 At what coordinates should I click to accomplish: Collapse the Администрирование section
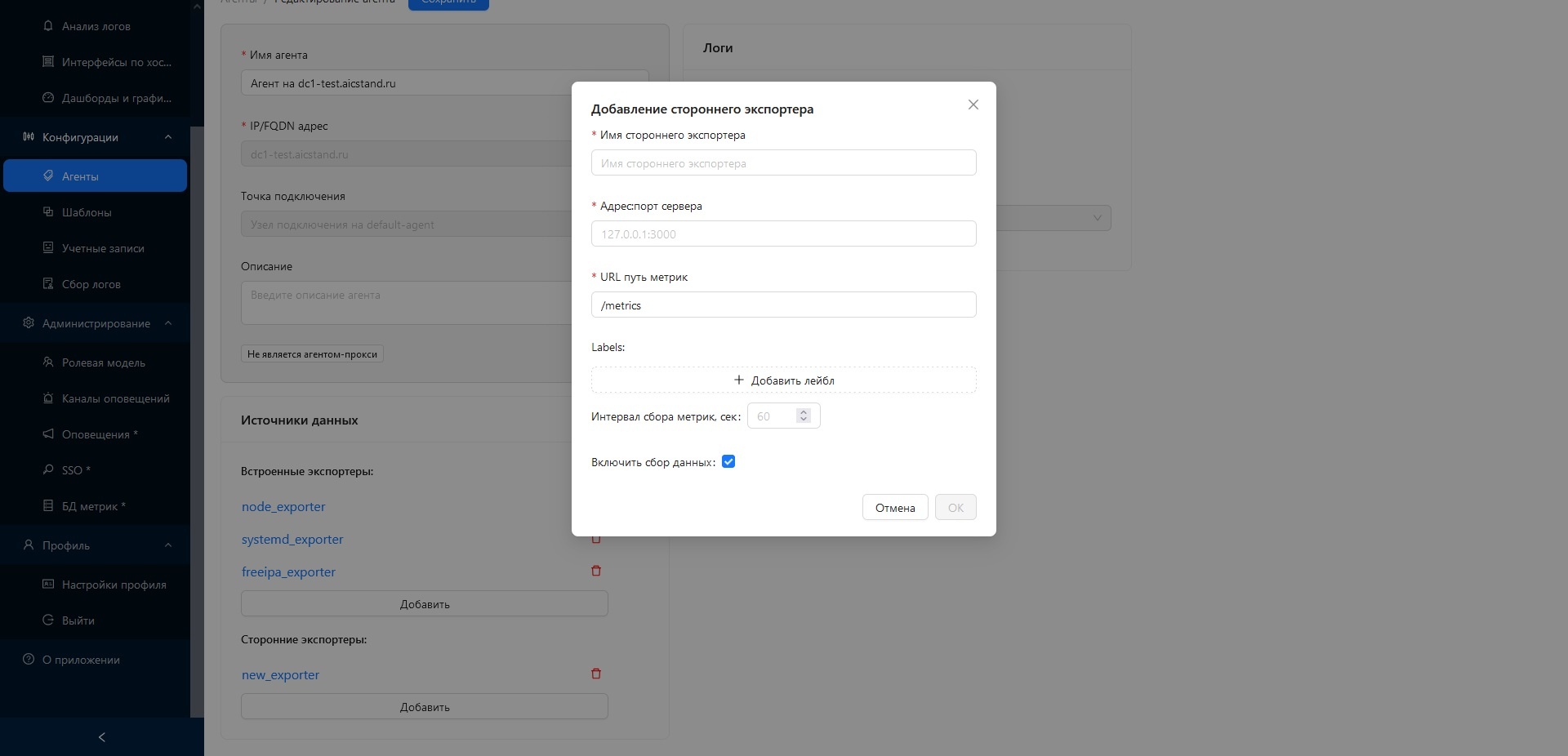coord(168,323)
